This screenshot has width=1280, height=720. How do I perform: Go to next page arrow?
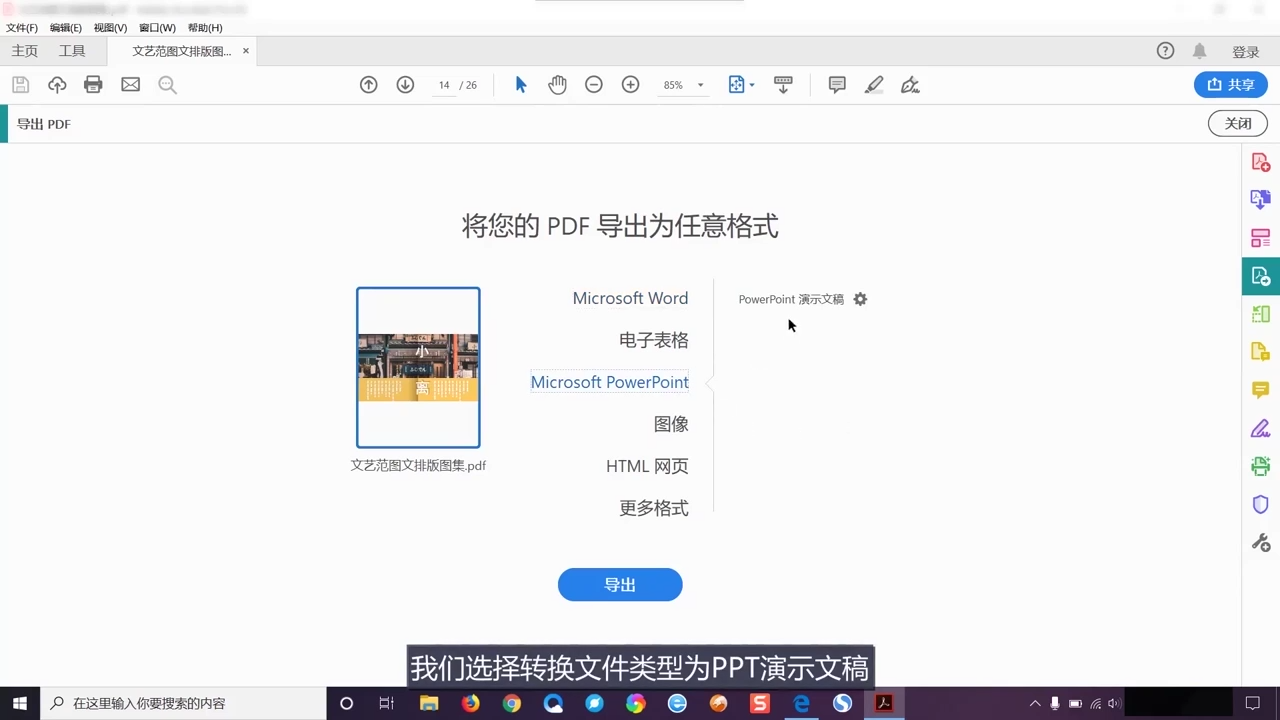(405, 85)
